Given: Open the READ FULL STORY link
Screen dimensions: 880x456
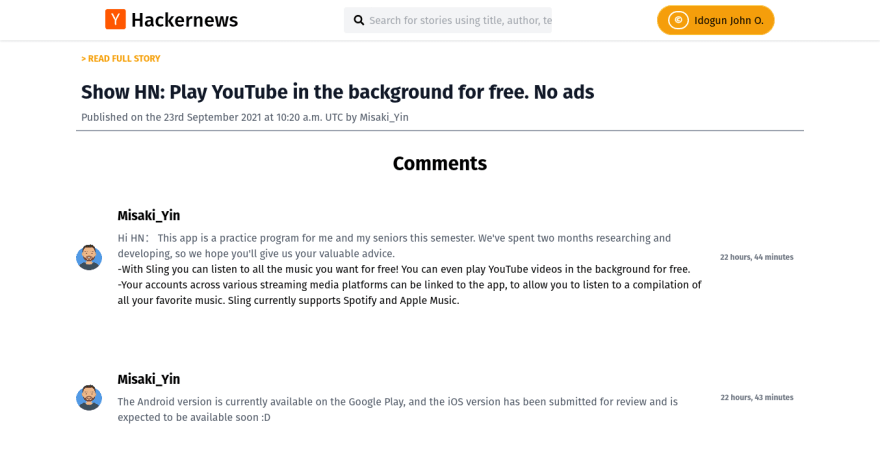Looking at the screenshot, I should 121,58.
